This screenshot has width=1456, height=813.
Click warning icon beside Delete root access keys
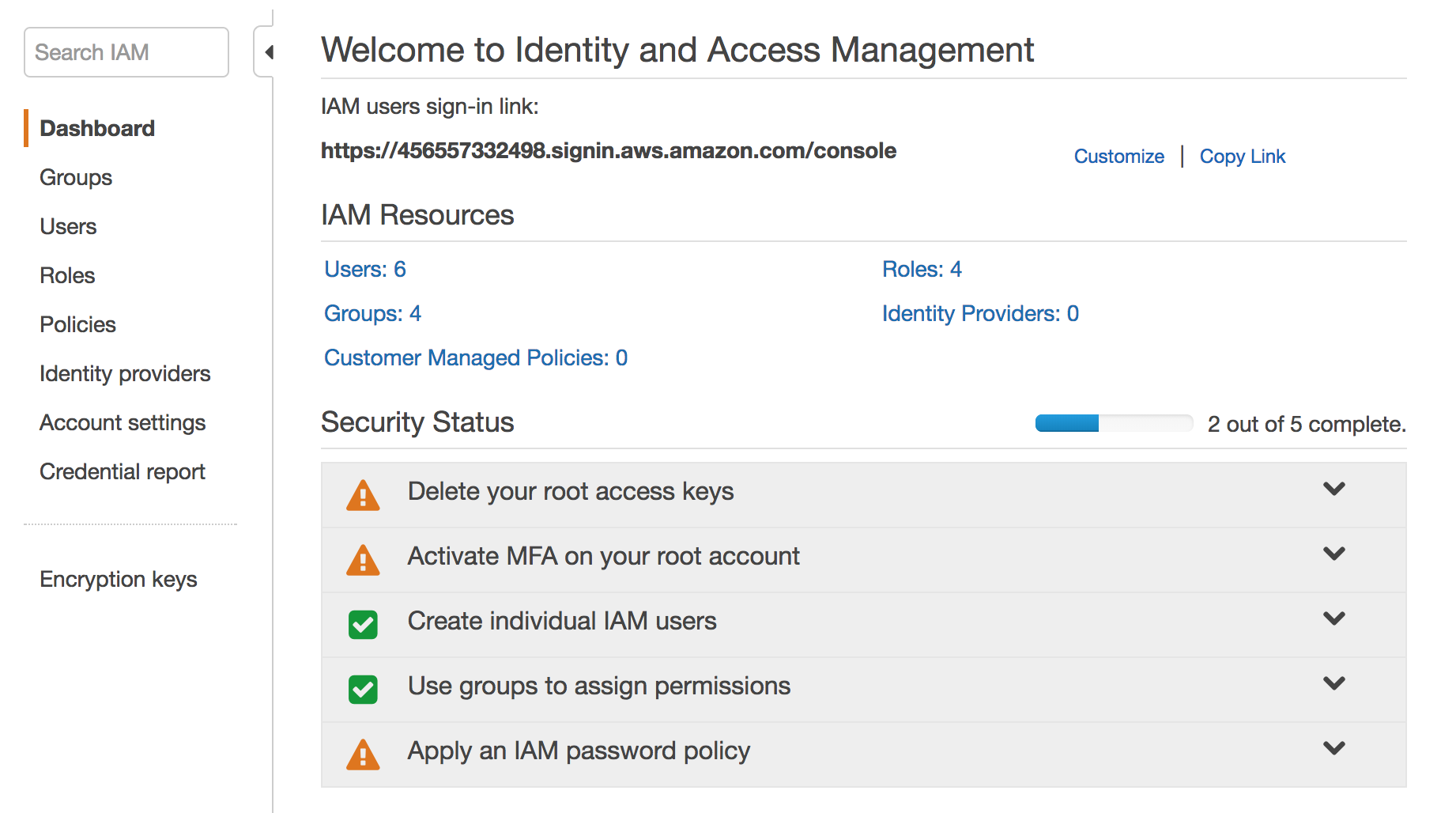(x=363, y=495)
